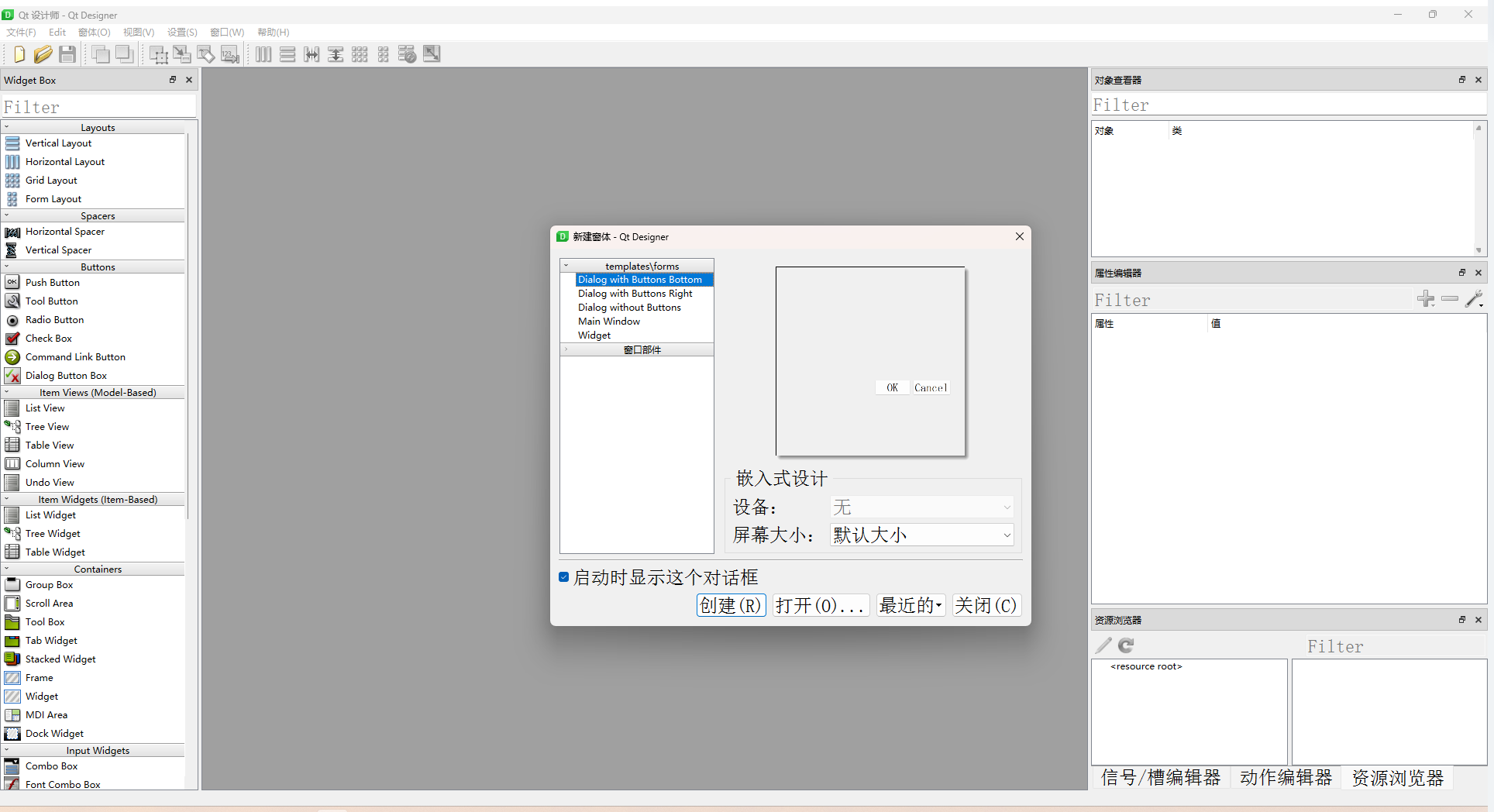The height and width of the screenshot is (812, 1494).
Task: Click the Adjust Size toolbar icon
Action: [432, 54]
